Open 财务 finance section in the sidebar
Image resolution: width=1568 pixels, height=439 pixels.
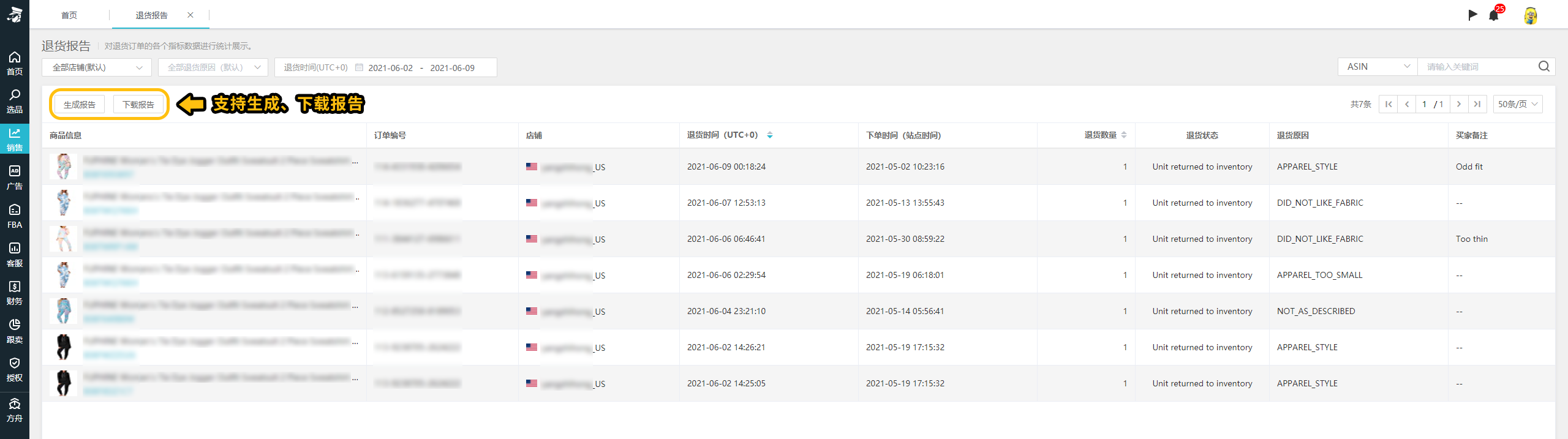[x=15, y=293]
